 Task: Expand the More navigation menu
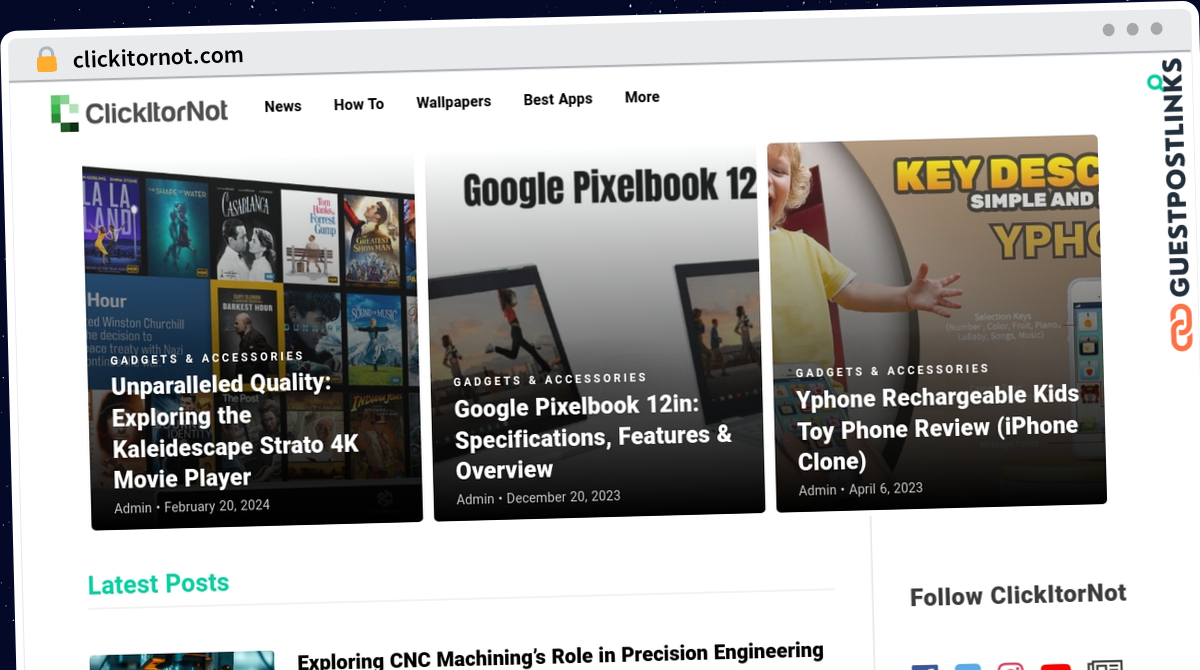pos(642,97)
